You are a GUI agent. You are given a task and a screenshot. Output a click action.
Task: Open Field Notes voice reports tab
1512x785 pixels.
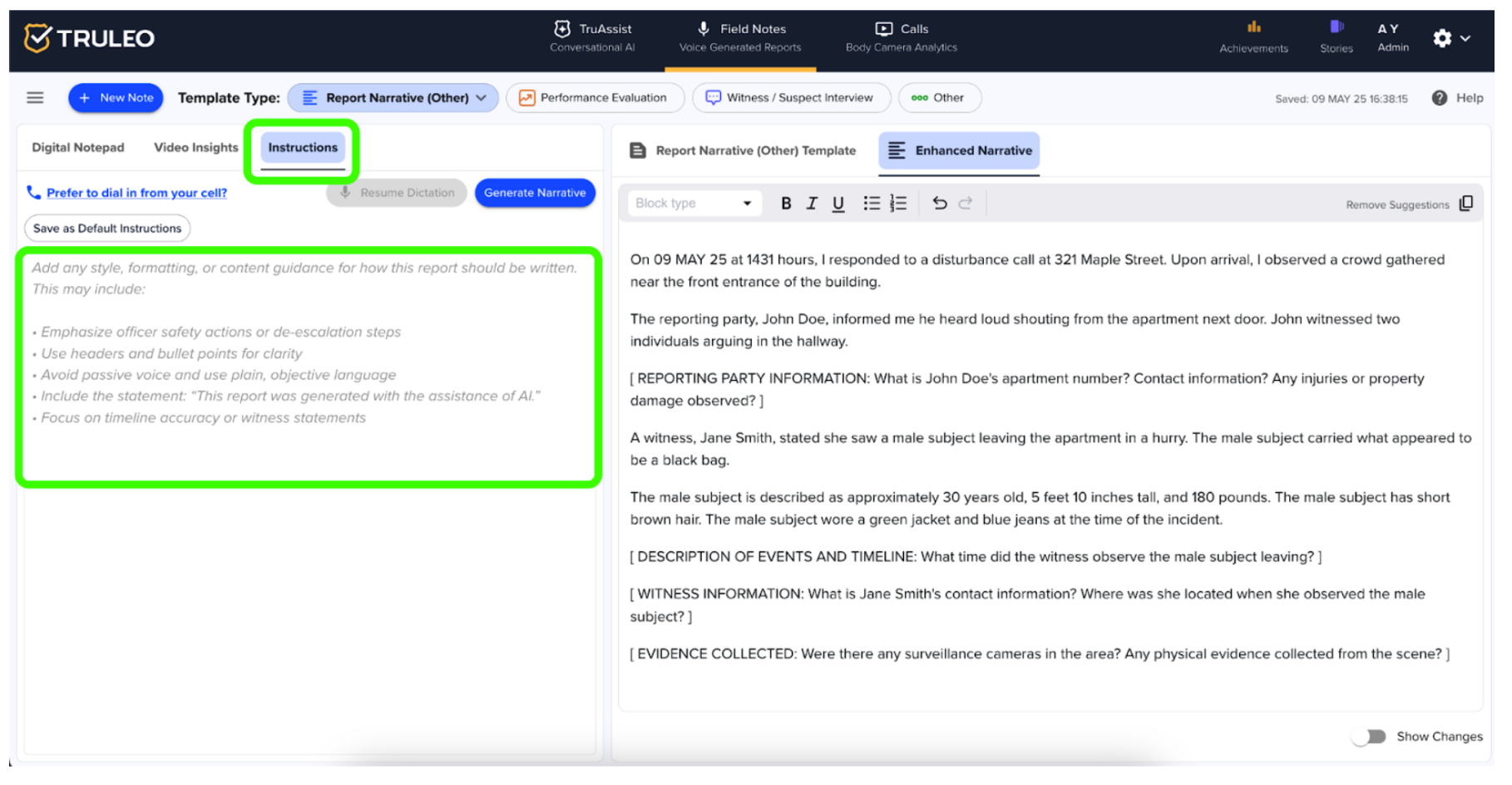coord(740,37)
